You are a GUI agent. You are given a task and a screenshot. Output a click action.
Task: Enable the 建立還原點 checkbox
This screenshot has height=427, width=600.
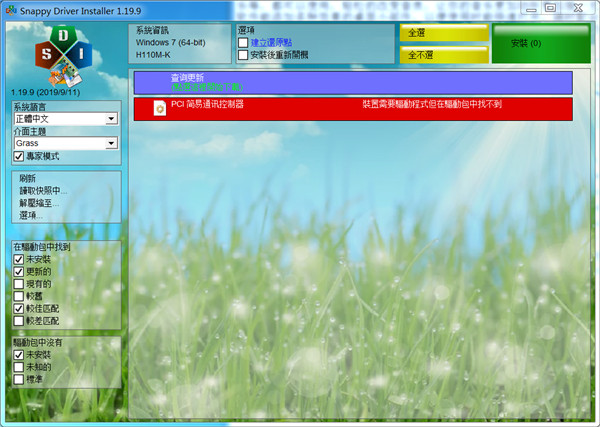pyautogui.click(x=243, y=43)
